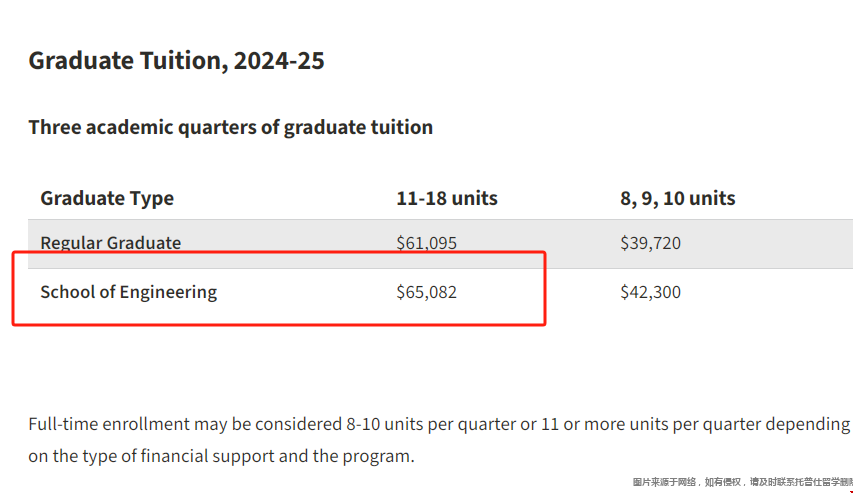Click the $65,082 tuition amount

(x=426, y=292)
